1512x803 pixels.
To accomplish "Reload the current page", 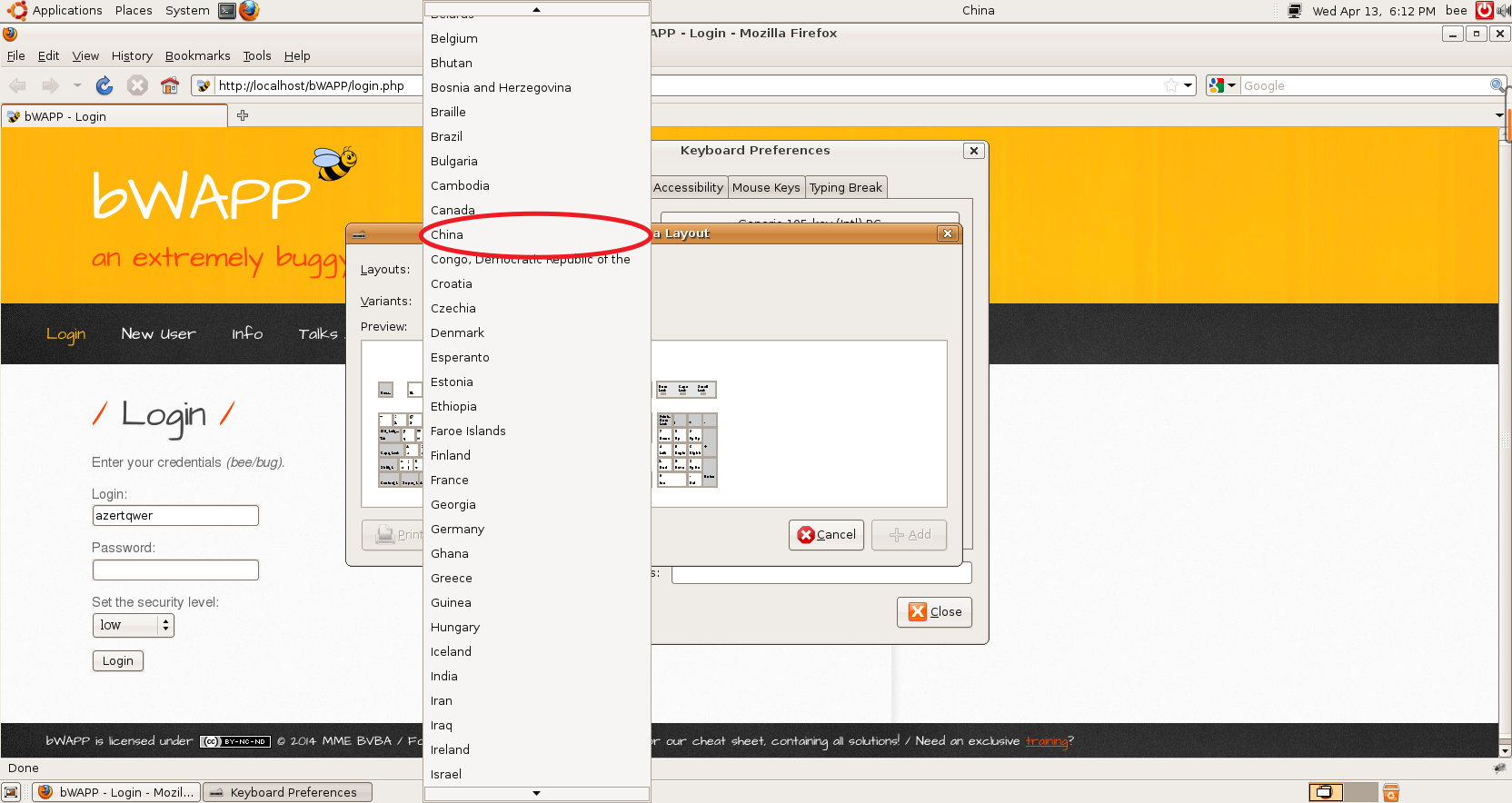I will coord(104,85).
